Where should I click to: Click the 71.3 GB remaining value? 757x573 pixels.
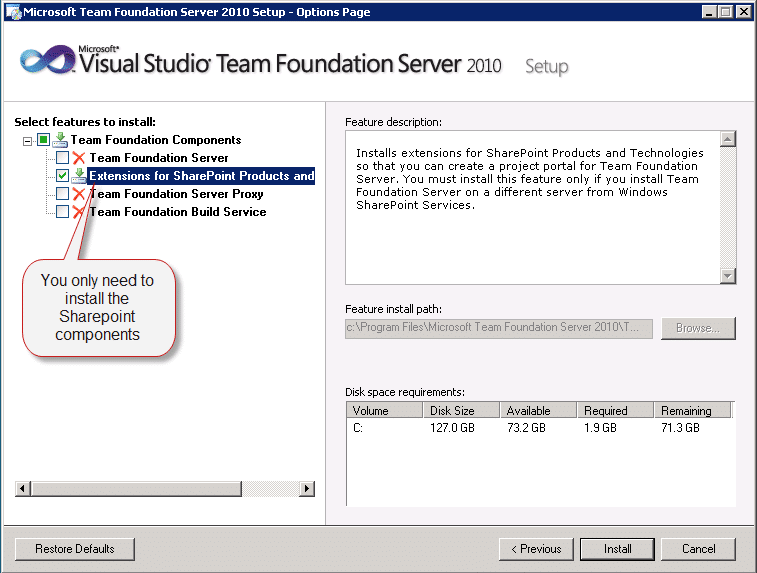coord(680,428)
